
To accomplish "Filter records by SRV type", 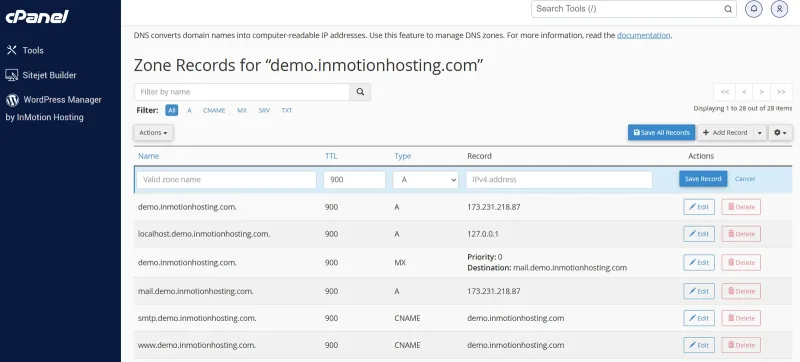I will pos(264,110).
